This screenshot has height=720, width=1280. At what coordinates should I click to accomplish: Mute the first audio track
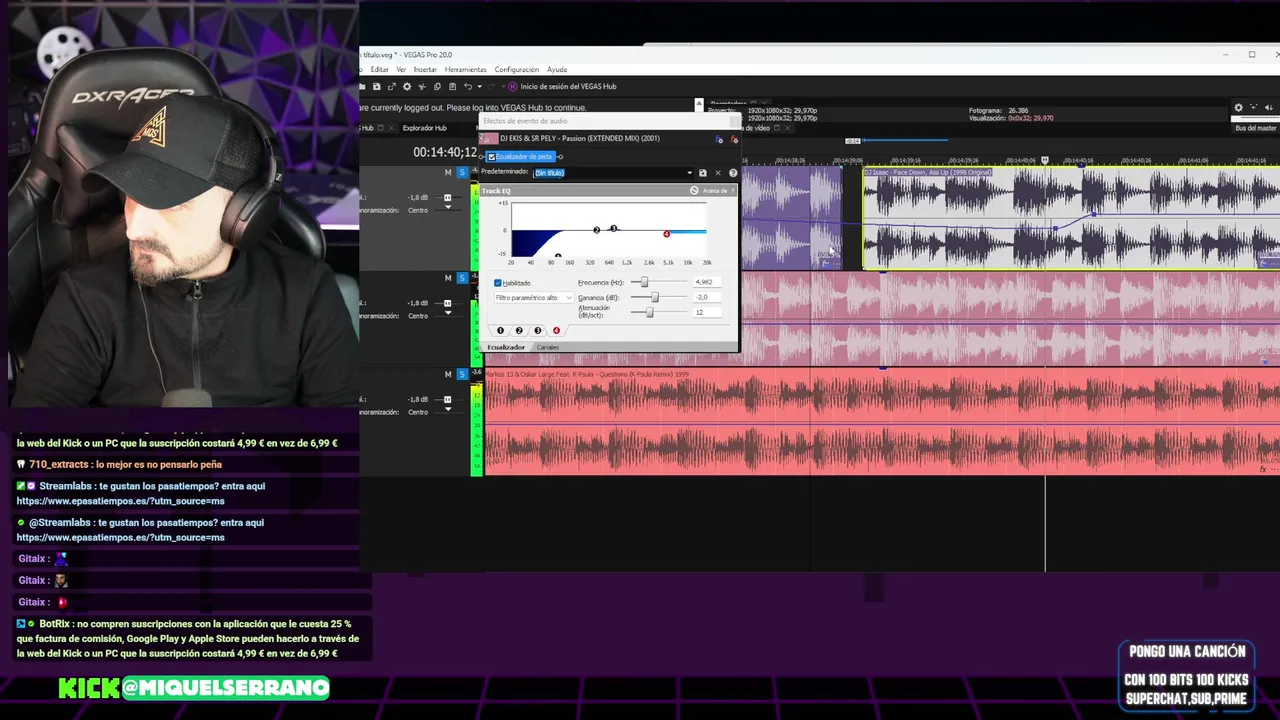(448, 173)
